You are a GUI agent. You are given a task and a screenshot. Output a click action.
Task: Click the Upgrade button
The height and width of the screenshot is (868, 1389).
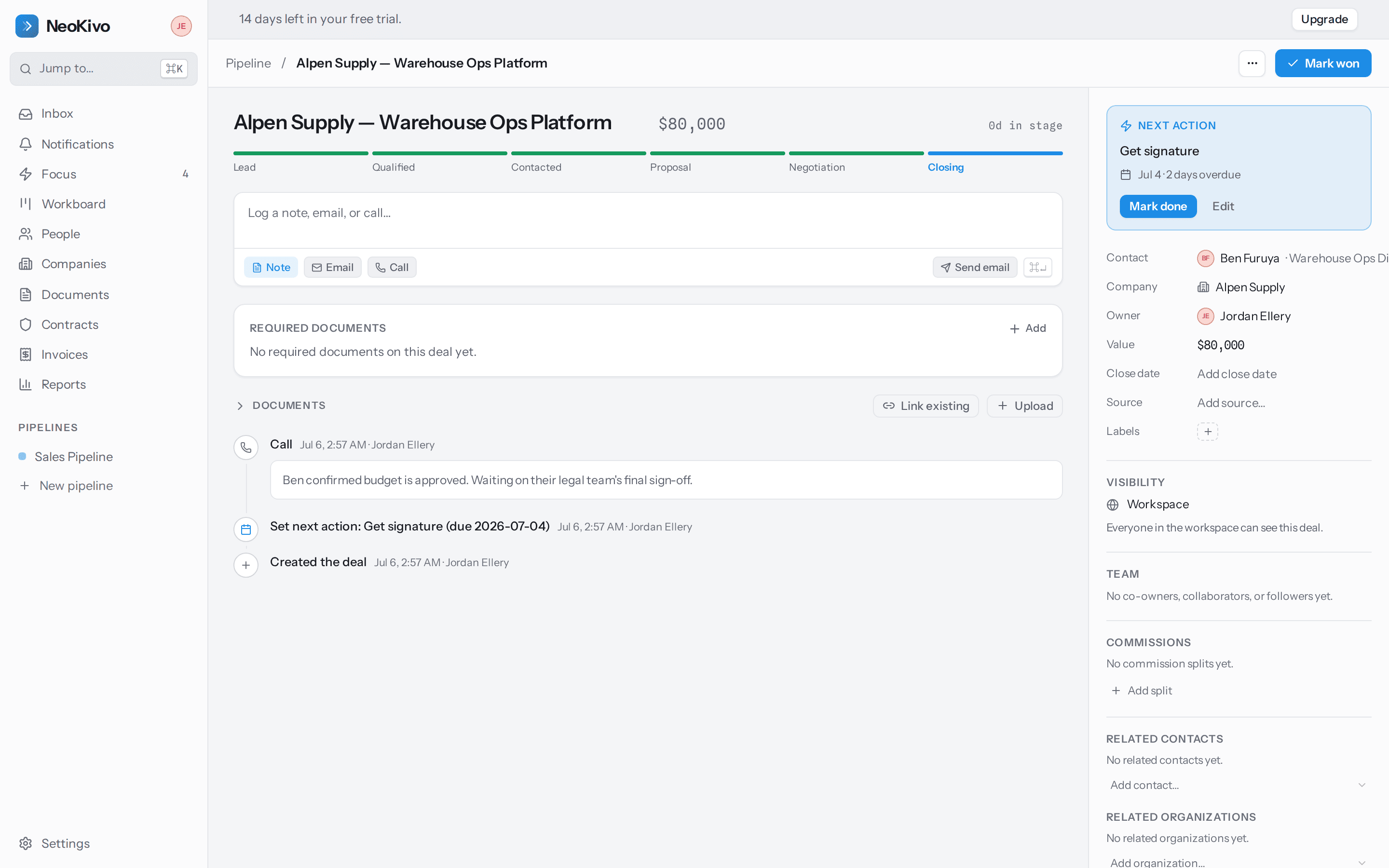tap(1324, 19)
